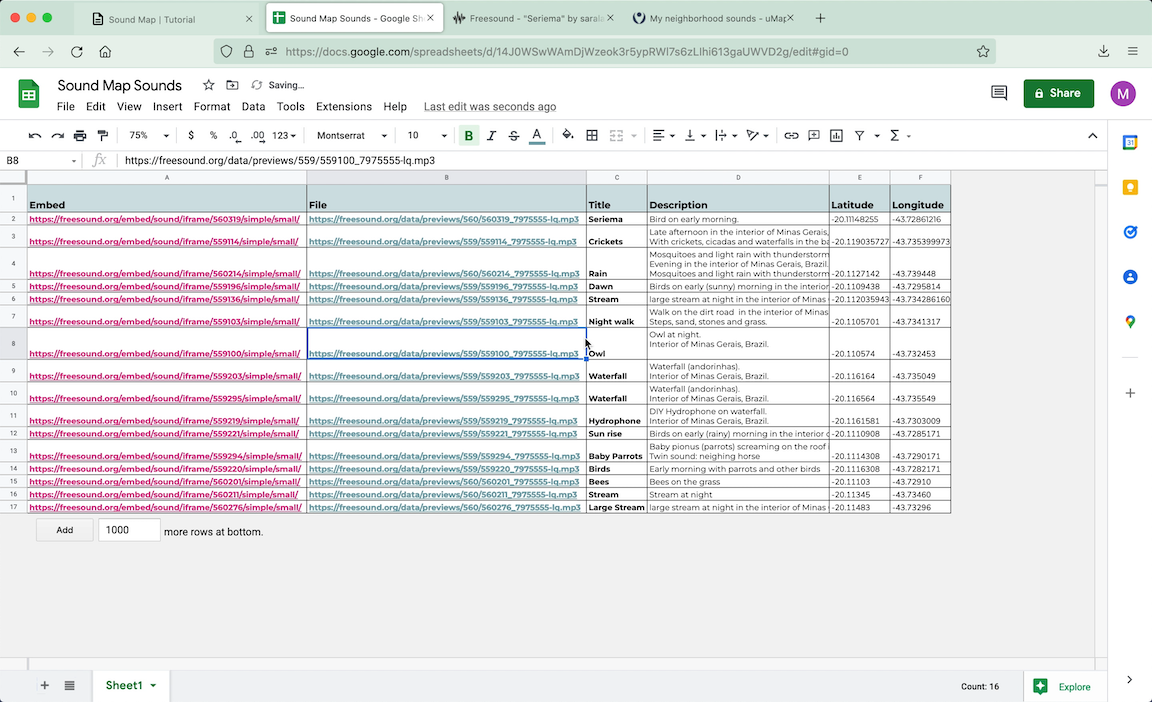Toggle Strikethrough formatting
Image resolution: width=1152 pixels, height=702 pixels.
point(514,136)
